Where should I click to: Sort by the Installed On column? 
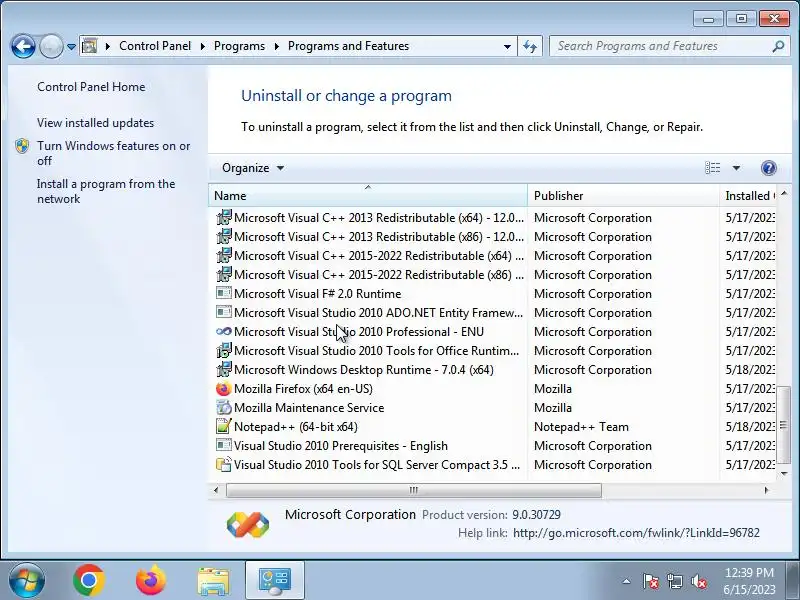747,195
